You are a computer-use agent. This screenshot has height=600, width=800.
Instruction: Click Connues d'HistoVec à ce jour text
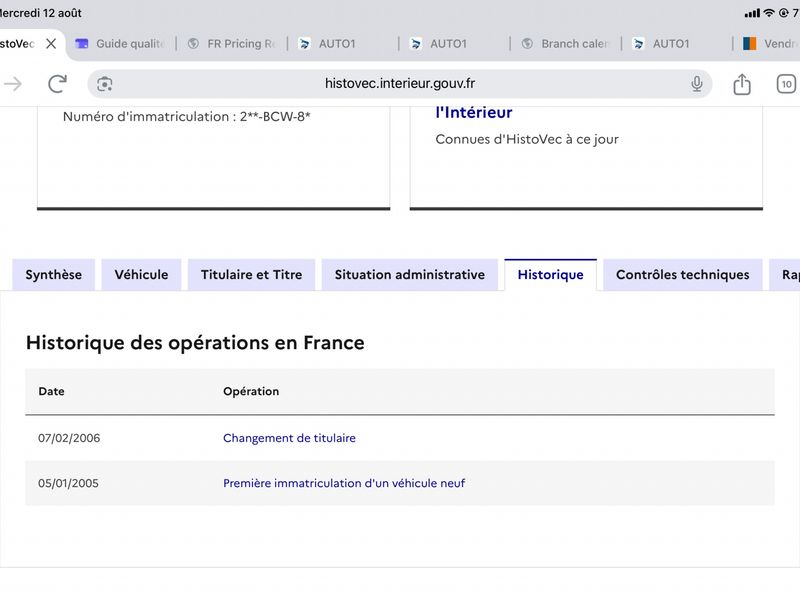tap(527, 139)
